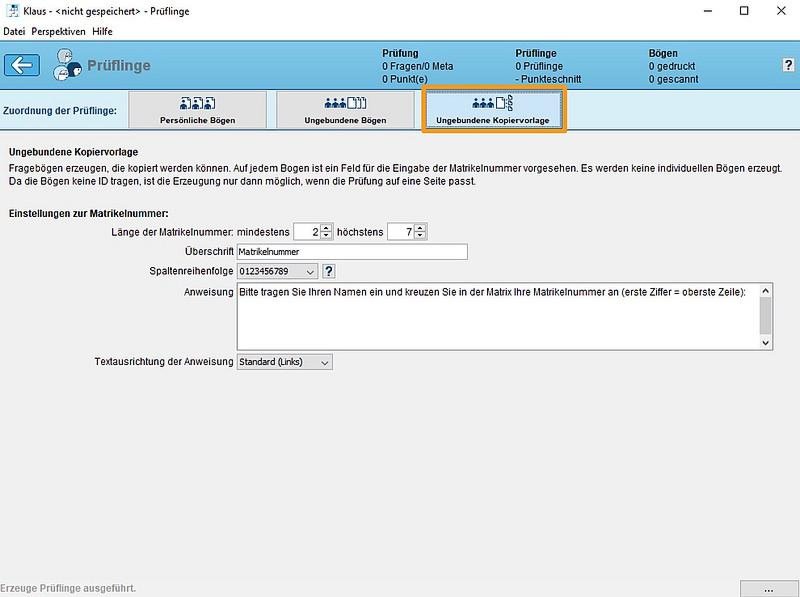Increase höchstens Matrikelnummer length

pyautogui.click(x=420, y=228)
